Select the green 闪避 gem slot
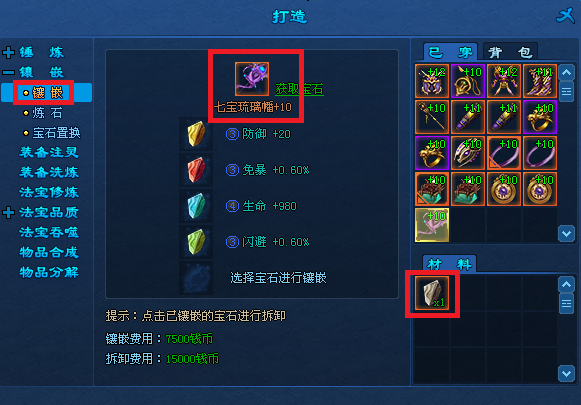This screenshot has height=405, width=581. (196, 242)
